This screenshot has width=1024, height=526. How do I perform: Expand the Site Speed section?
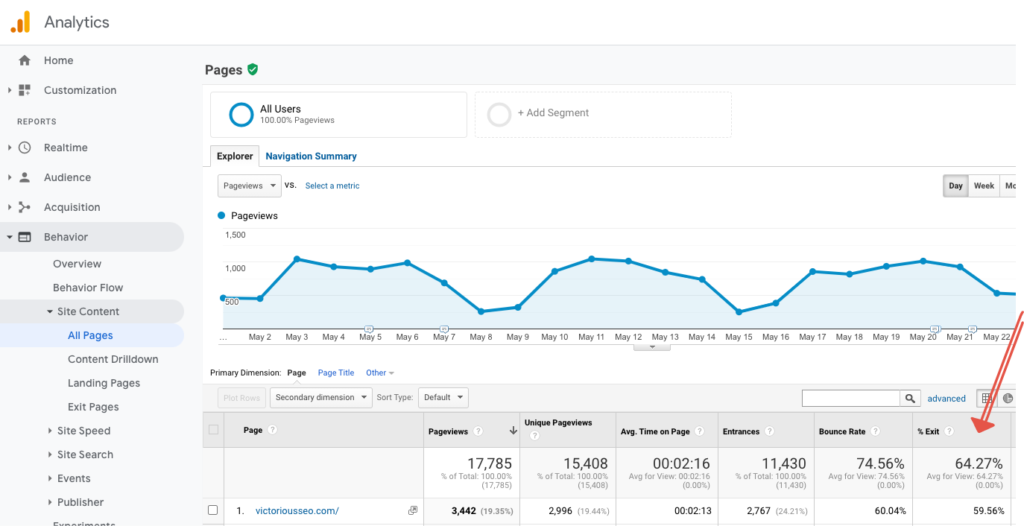[83, 431]
